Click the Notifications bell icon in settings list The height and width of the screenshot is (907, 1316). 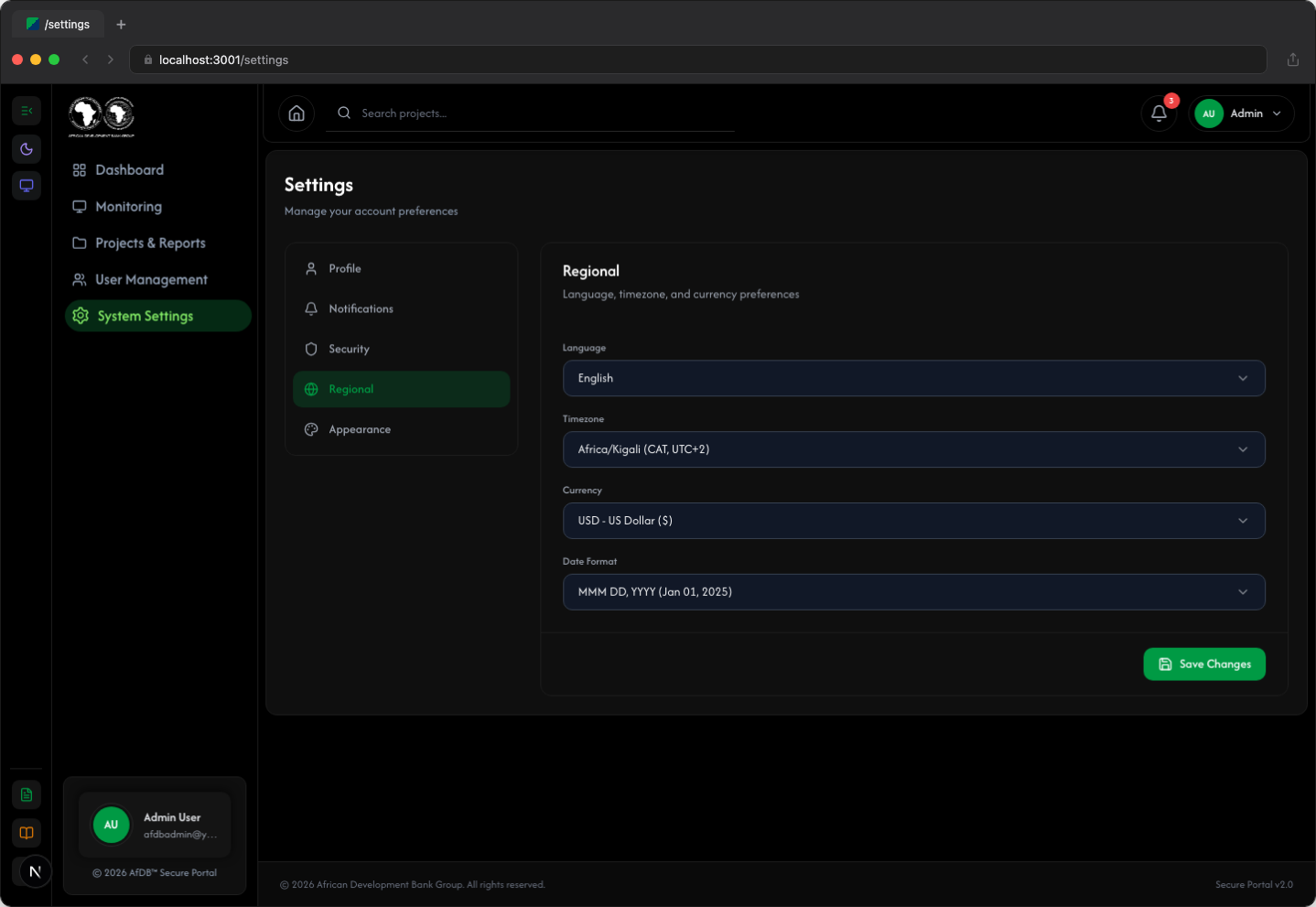tap(311, 308)
